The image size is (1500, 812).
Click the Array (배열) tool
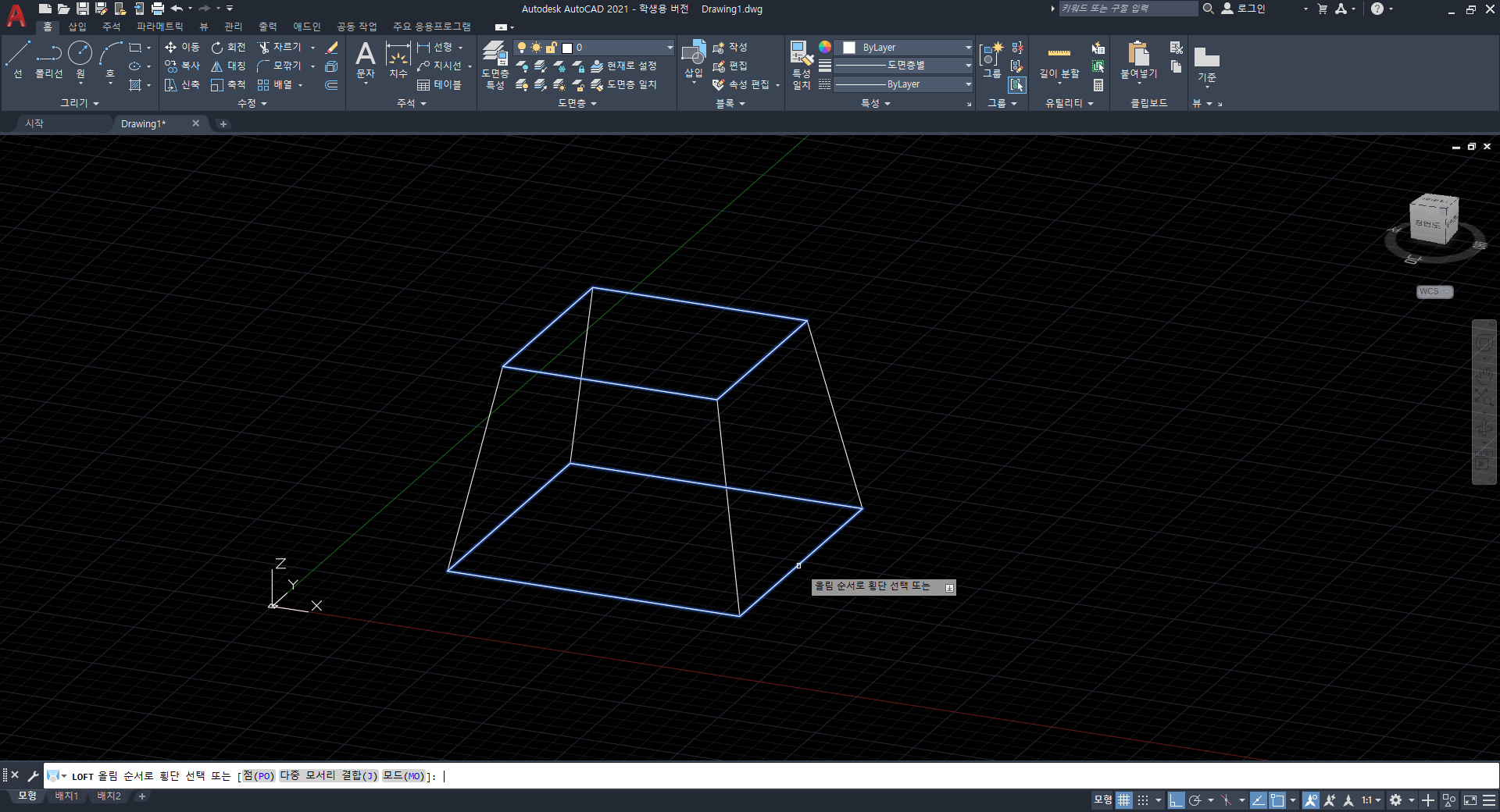pyautogui.click(x=275, y=84)
